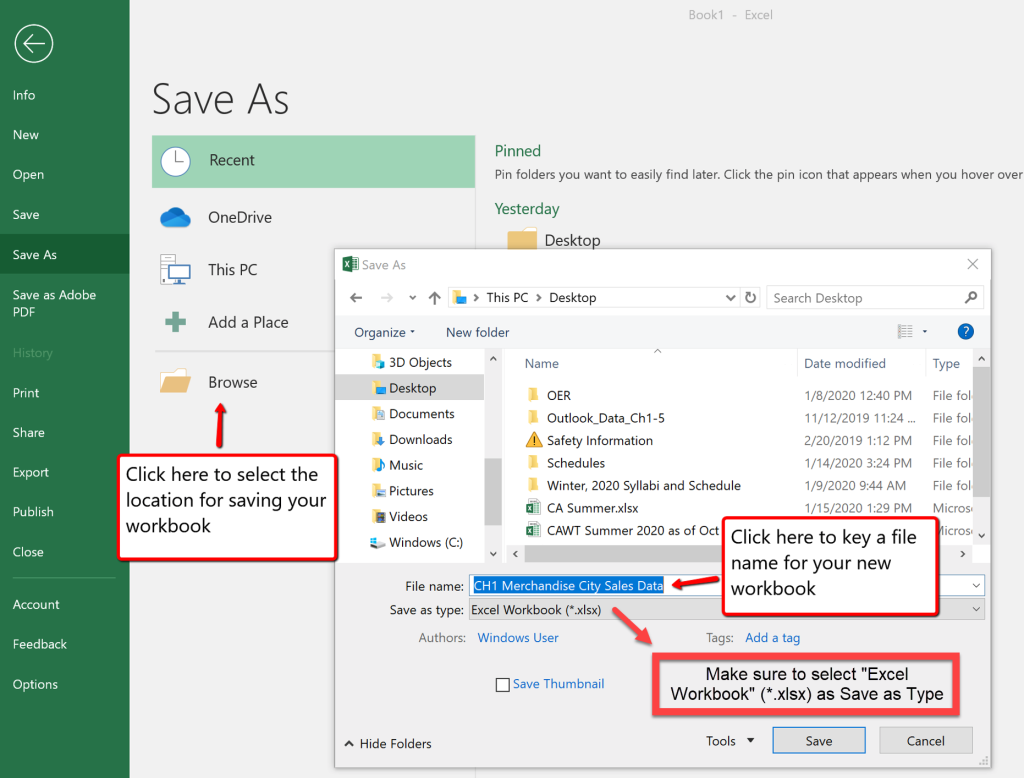Open the This PC location icon
This screenshot has height=778, width=1024.
[x=174, y=269]
